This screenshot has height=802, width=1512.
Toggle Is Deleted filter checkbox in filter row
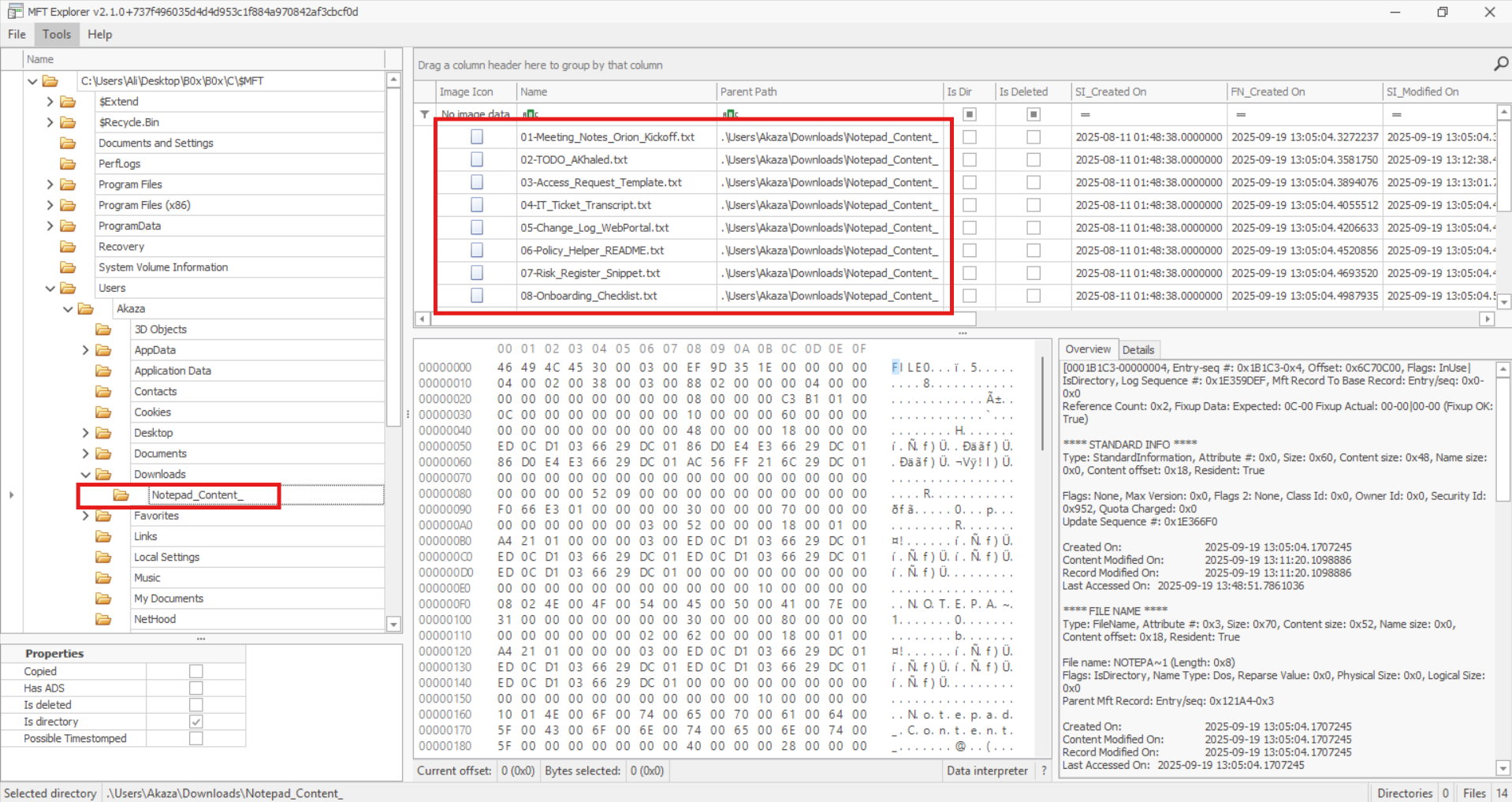tap(1033, 114)
